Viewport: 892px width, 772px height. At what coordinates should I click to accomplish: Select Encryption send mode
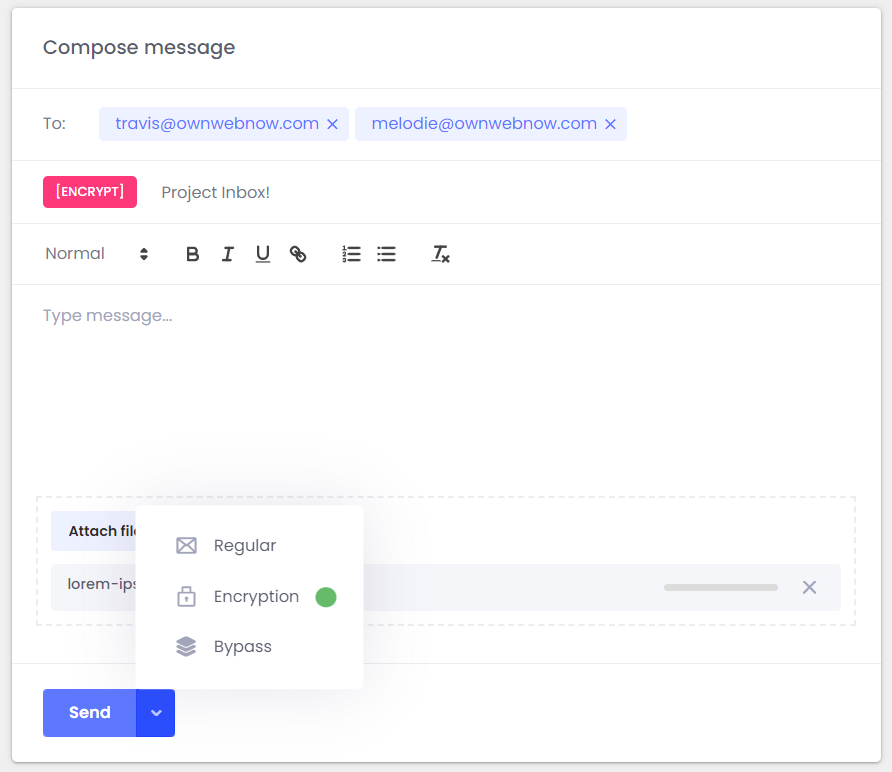click(x=255, y=597)
